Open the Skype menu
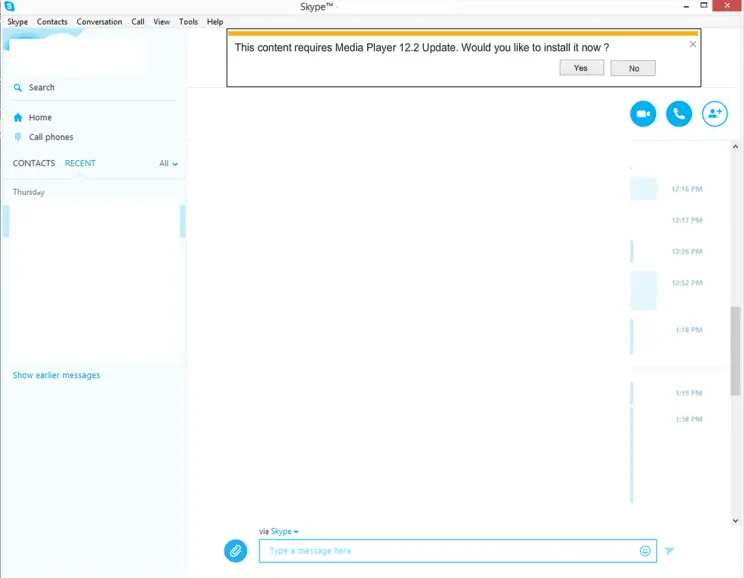Viewport: 744px width, 578px height. coord(18,22)
